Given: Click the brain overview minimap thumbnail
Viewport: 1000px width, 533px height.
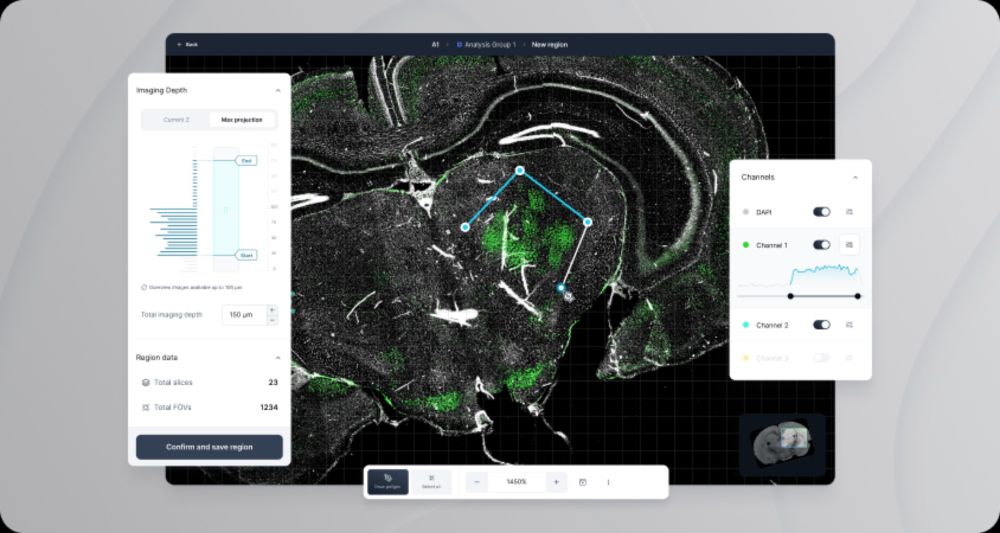Looking at the screenshot, I should click(x=782, y=444).
